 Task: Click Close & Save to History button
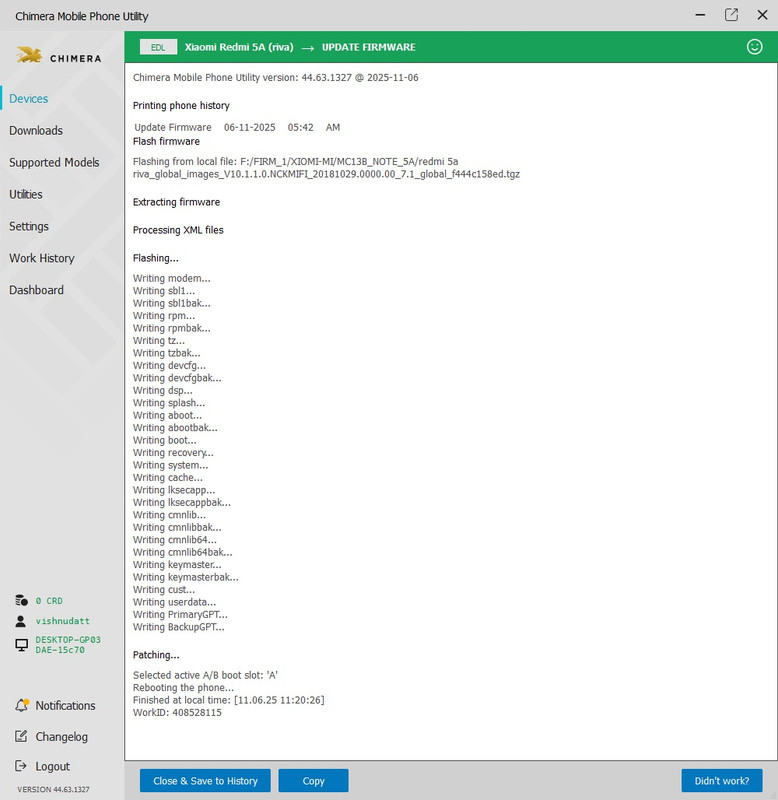(x=205, y=781)
